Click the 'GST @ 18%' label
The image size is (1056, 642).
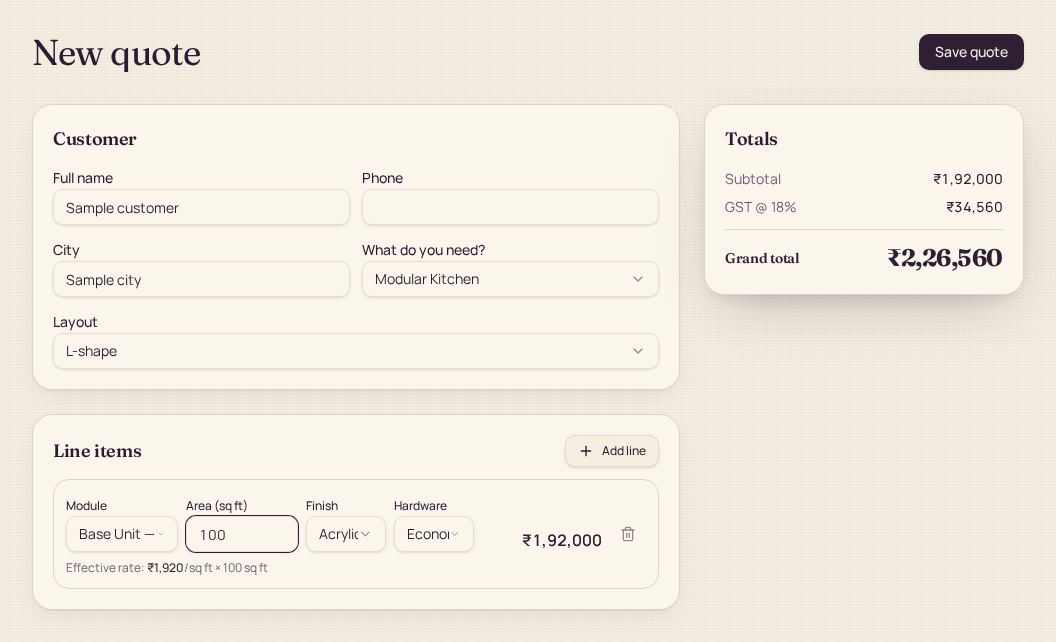point(760,207)
